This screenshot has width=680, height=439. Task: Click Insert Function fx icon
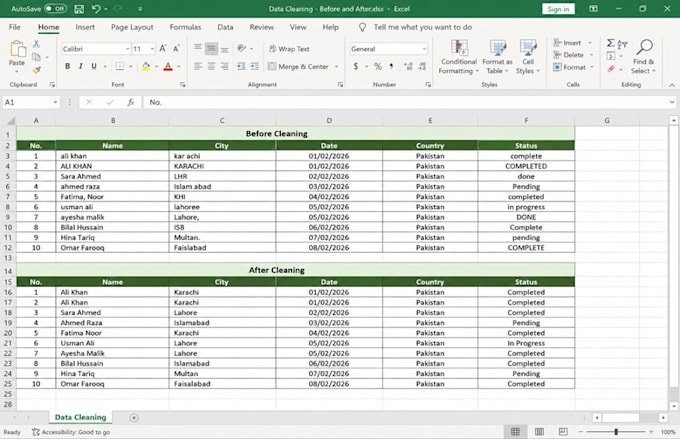tap(130, 102)
